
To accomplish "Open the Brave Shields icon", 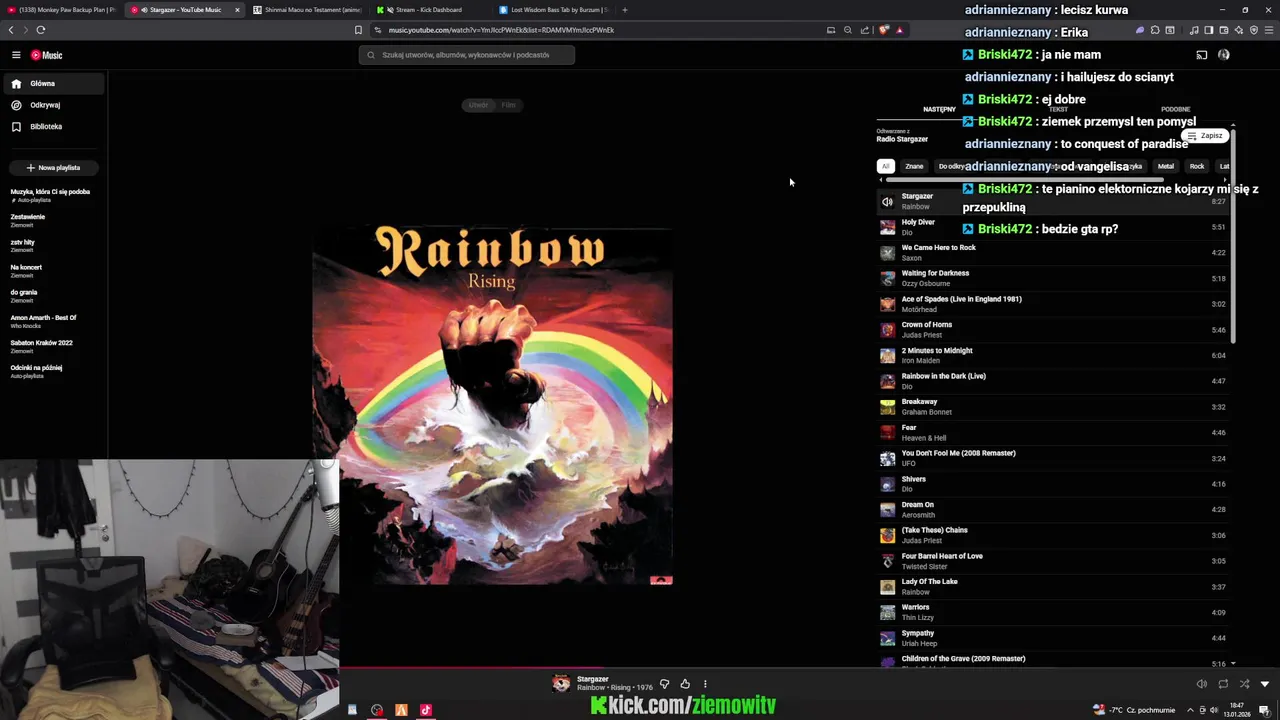I will 883,30.
